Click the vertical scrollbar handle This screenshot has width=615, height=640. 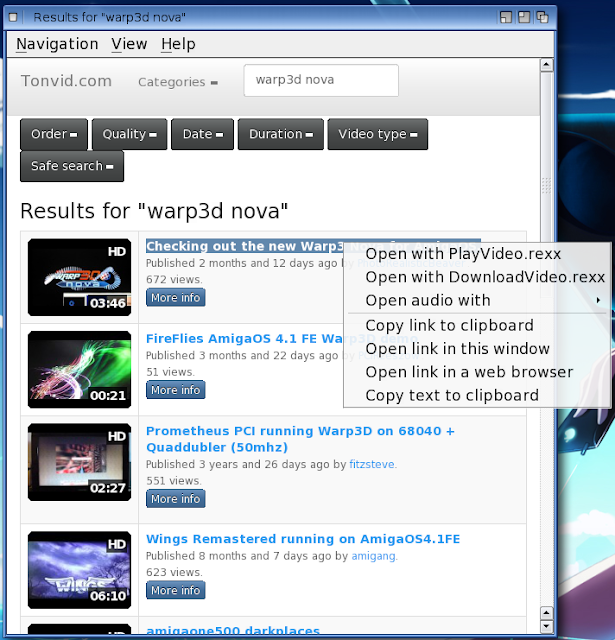click(546, 186)
